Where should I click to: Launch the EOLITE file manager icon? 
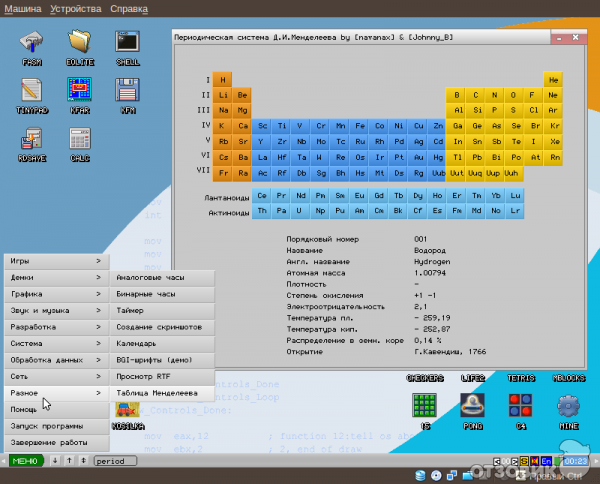80,44
